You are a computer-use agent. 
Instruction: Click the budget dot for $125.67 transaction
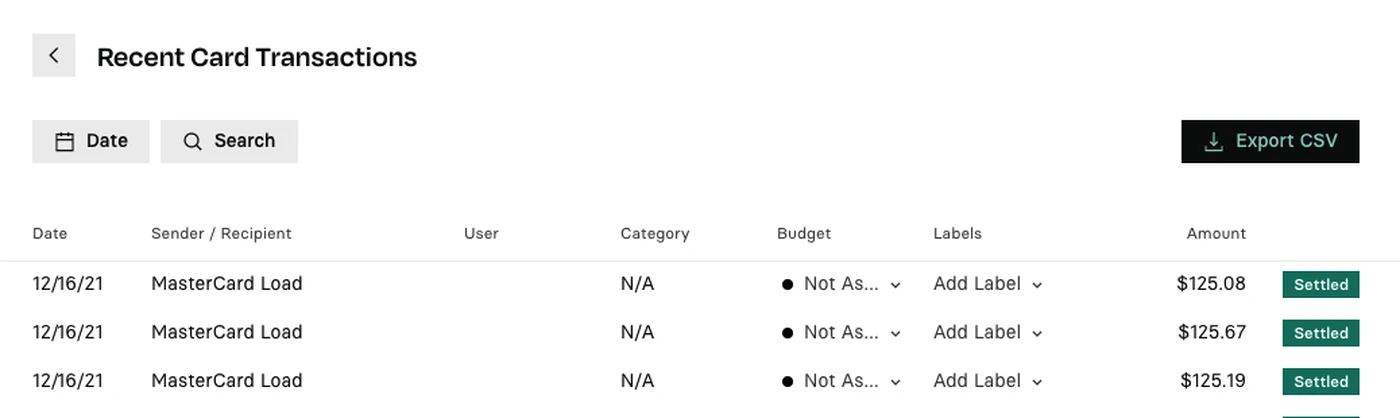[788, 333]
